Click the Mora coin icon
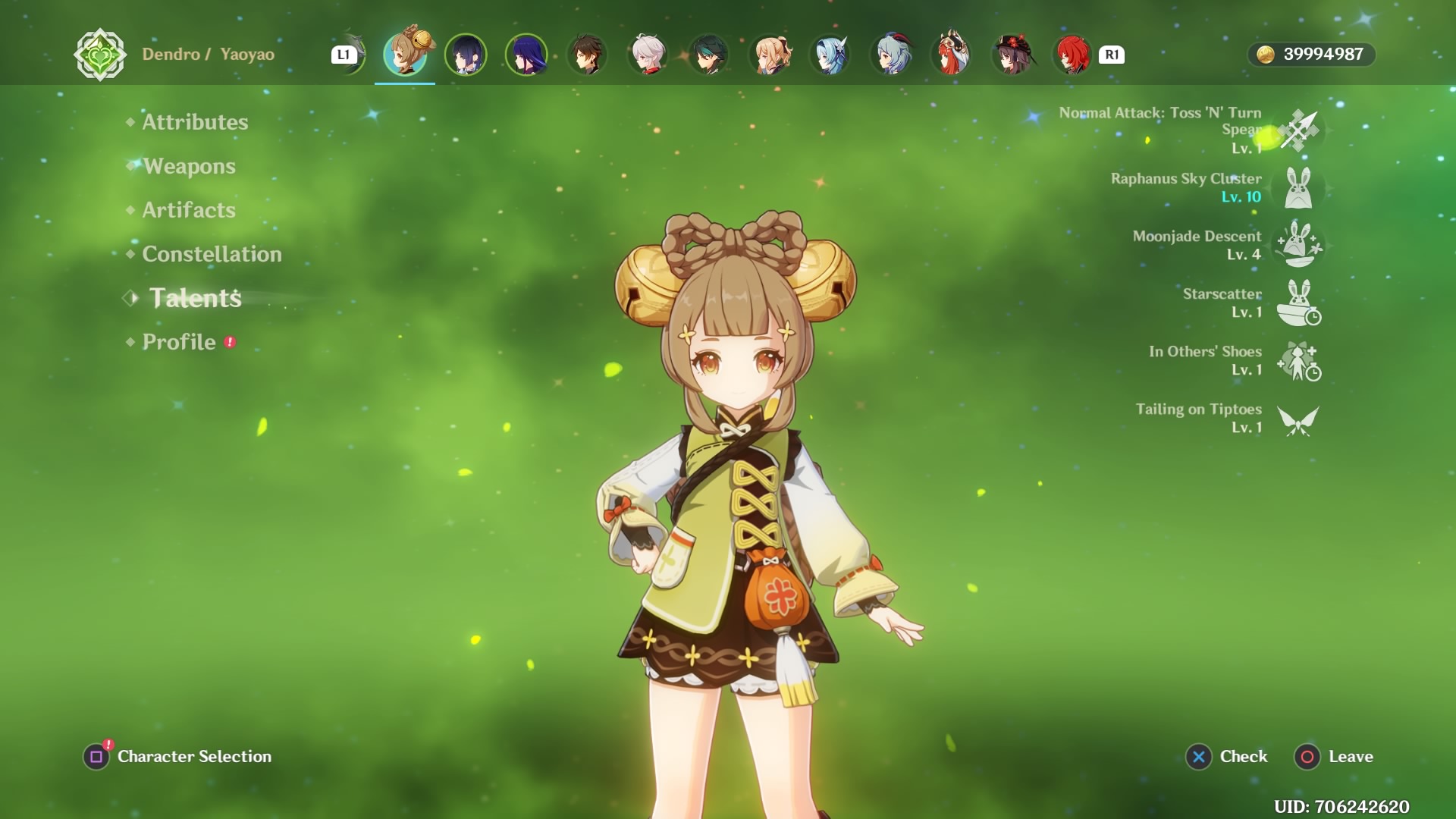 1265,55
